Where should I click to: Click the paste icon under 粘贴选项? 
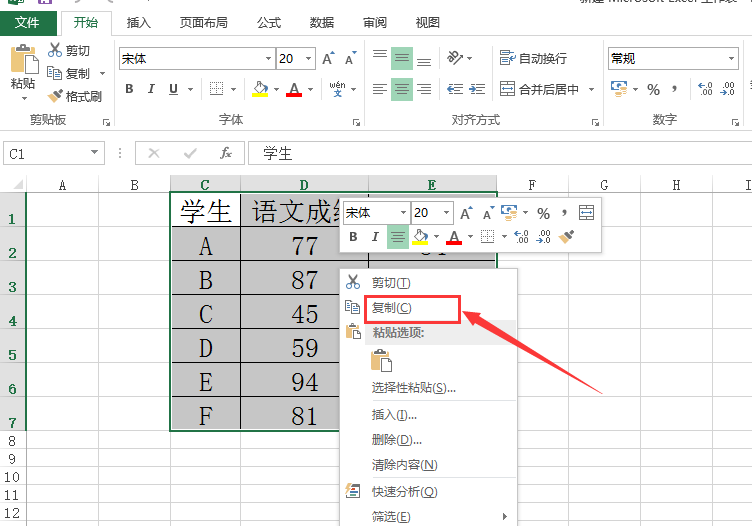click(382, 361)
